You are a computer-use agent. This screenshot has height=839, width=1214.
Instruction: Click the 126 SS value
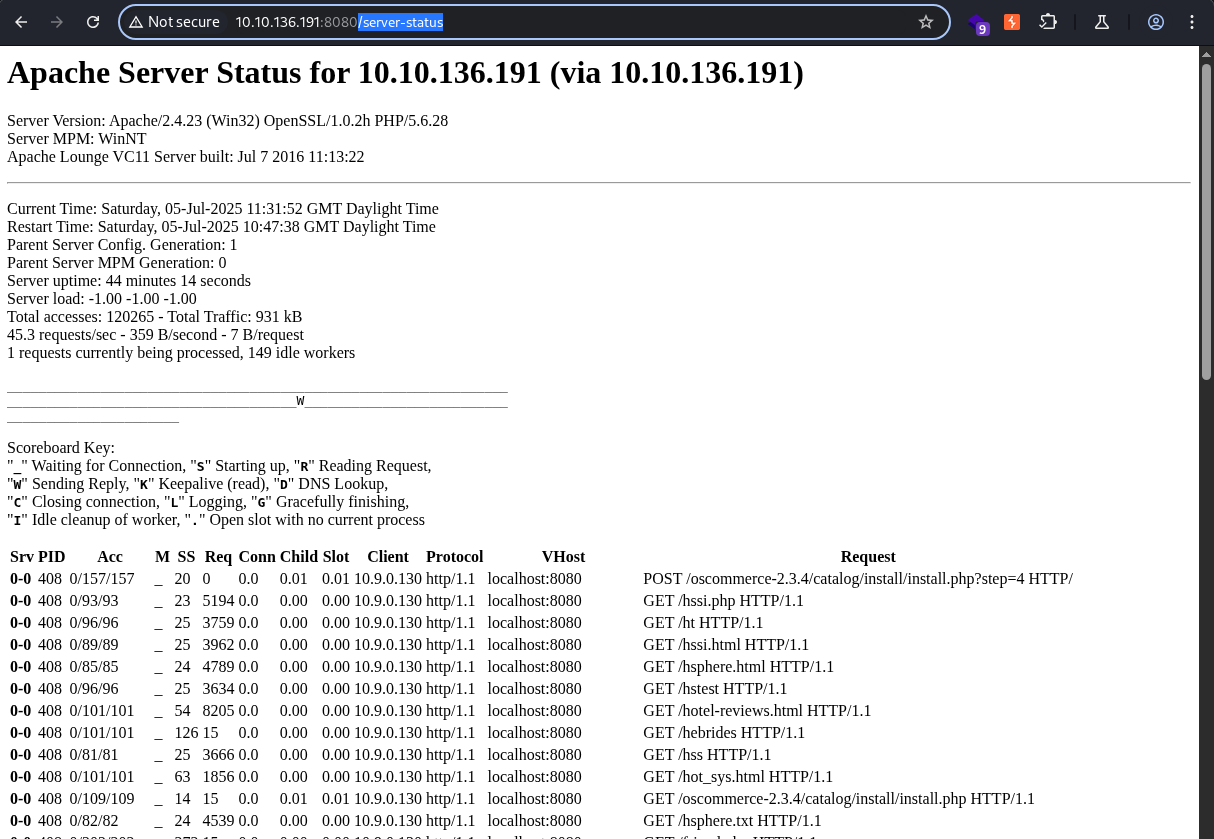click(186, 733)
